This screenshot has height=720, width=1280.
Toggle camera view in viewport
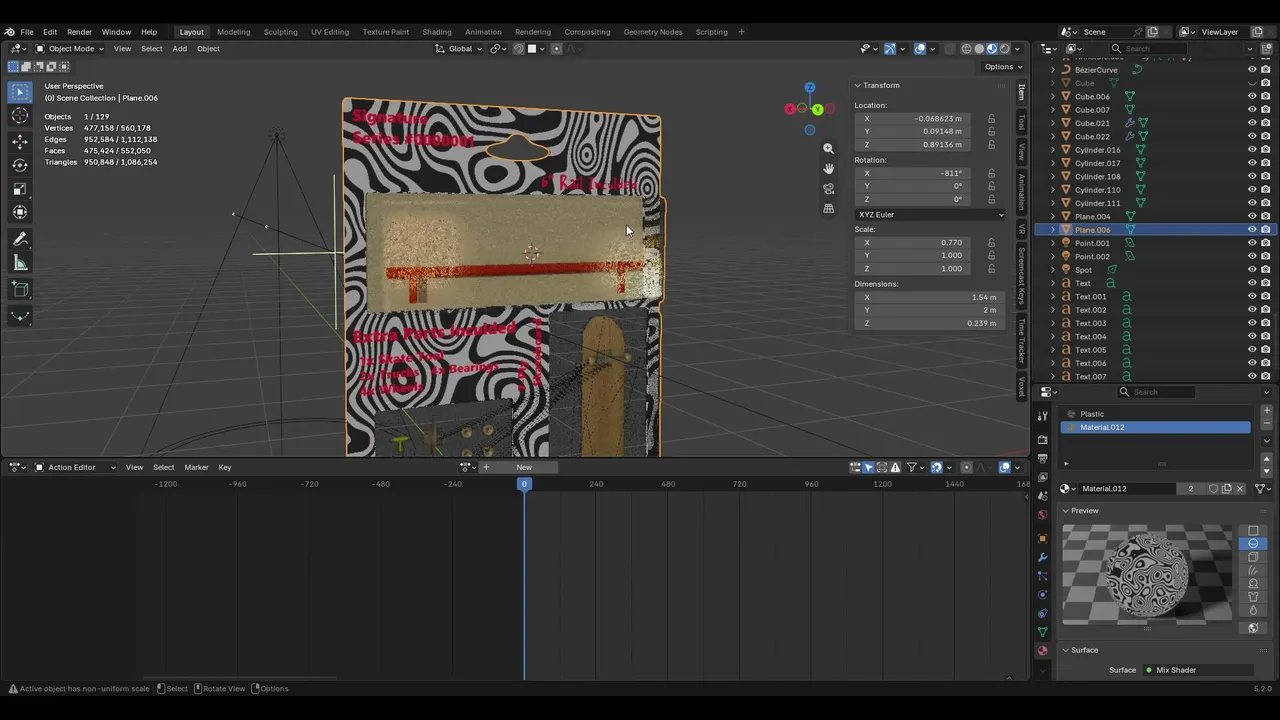pyautogui.click(x=828, y=188)
